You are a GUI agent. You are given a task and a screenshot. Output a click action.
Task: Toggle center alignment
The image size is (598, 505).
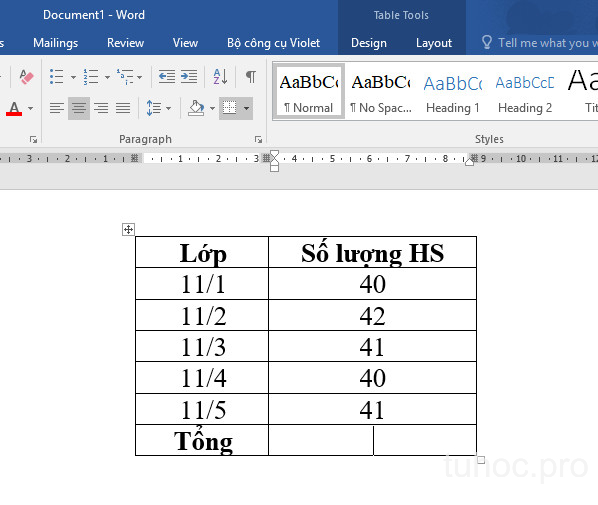[x=79, y=108]
